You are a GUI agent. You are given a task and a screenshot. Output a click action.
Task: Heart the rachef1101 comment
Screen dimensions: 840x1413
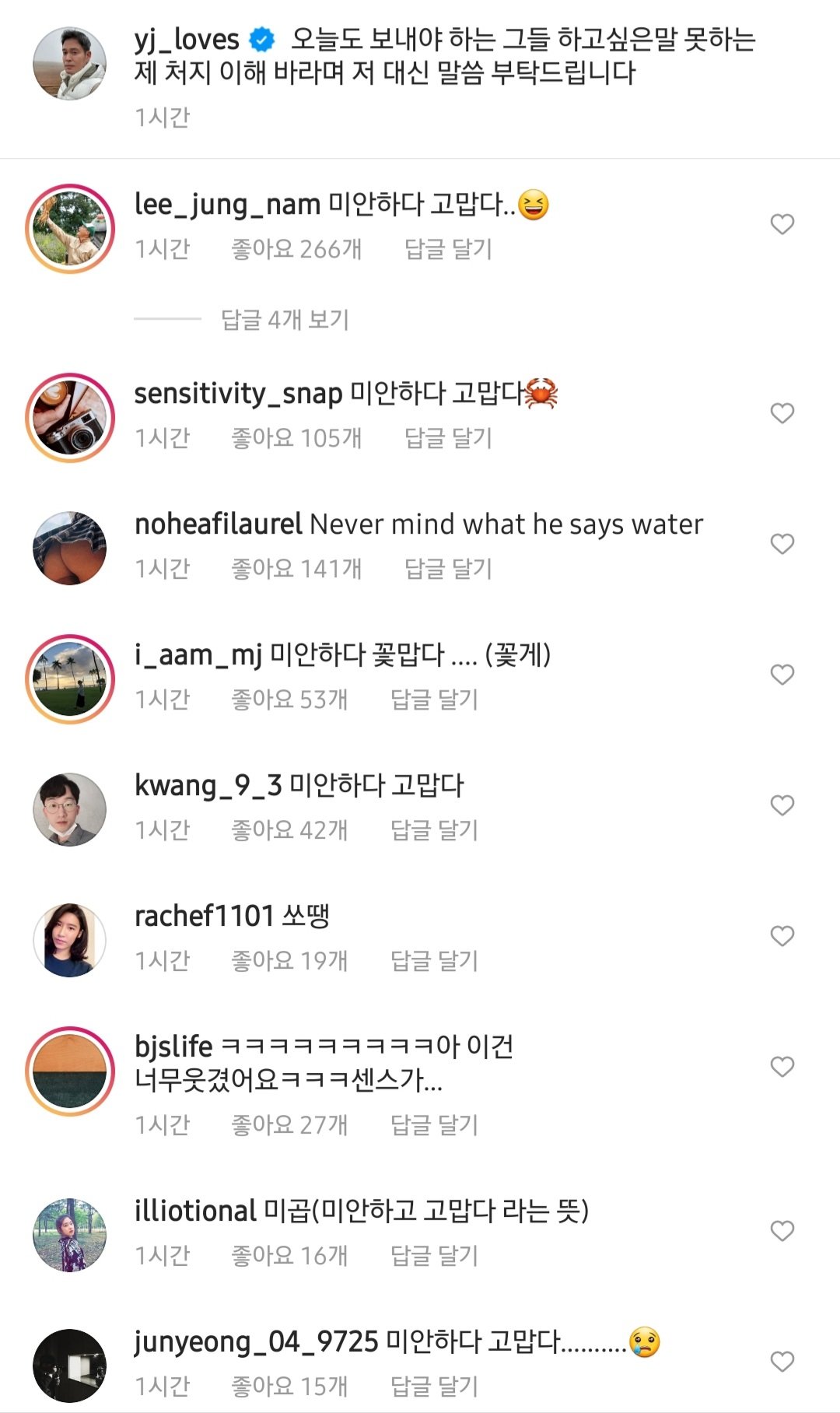(x=782, y=936)
